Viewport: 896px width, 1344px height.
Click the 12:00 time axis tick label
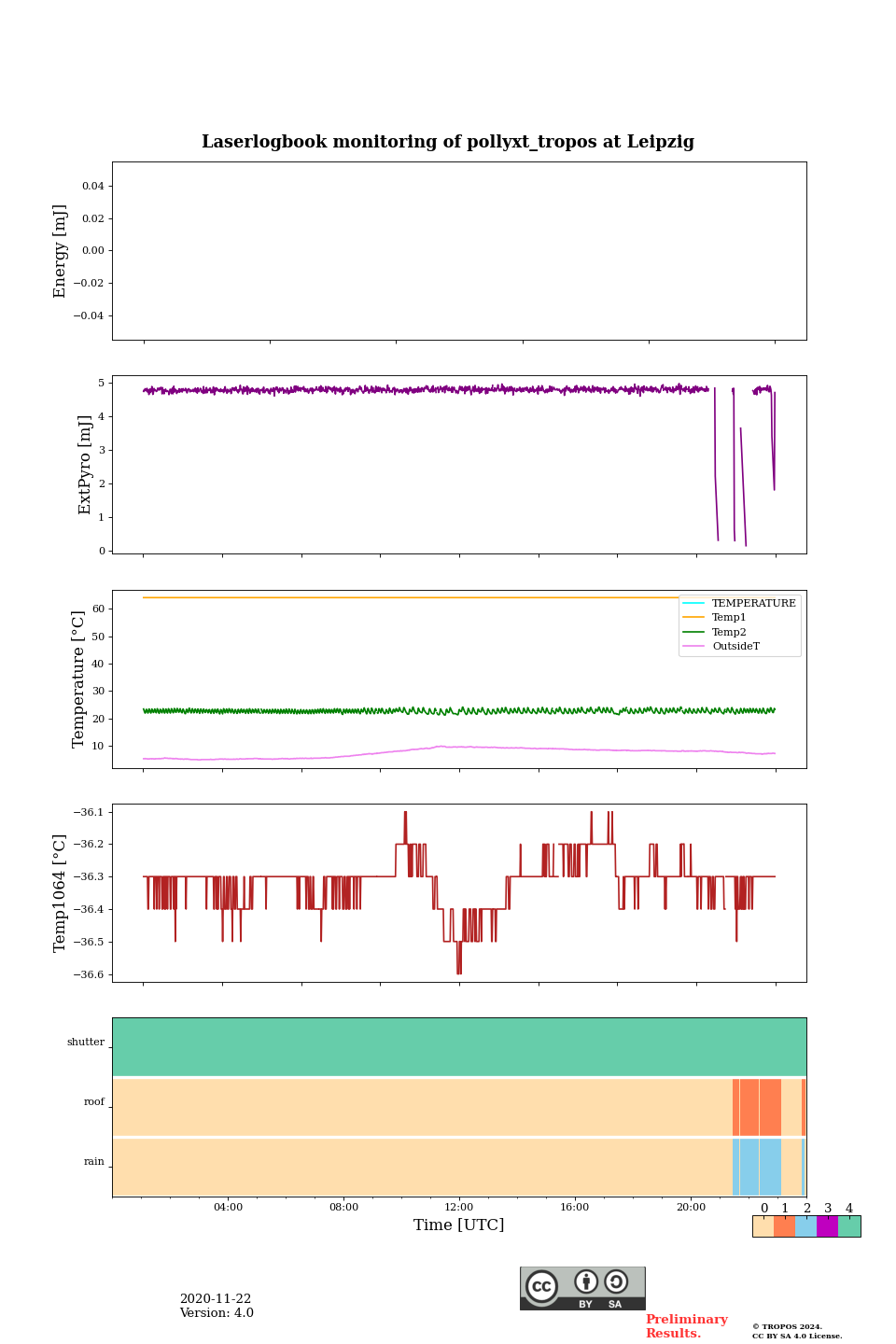(x=459, y=1208)
